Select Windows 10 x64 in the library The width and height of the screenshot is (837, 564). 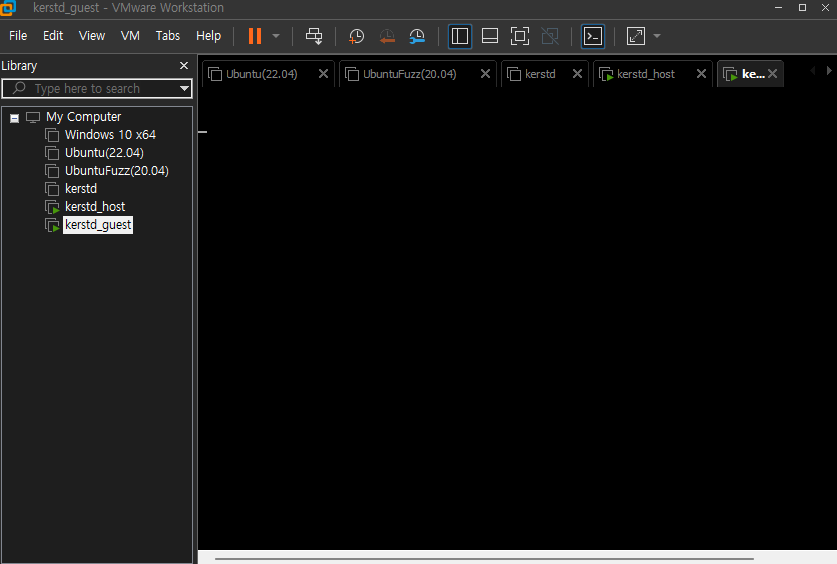(x=110, y=135)
